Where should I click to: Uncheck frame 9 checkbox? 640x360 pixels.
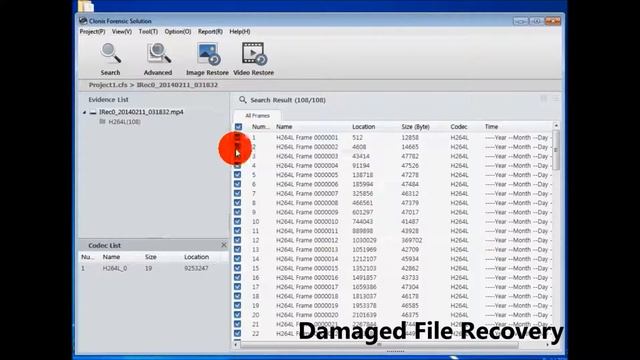tap(238, 212)
